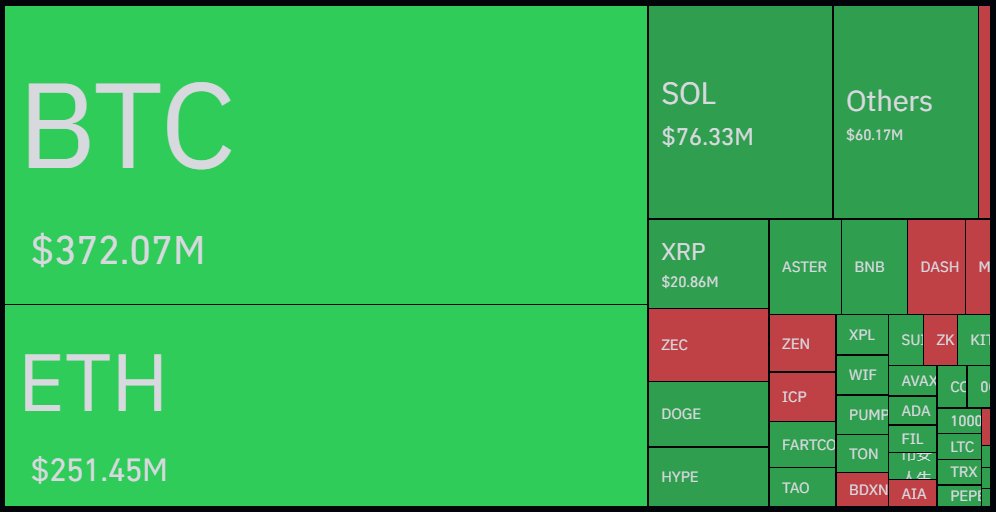Open the red ICP tile

pos(802,397)
